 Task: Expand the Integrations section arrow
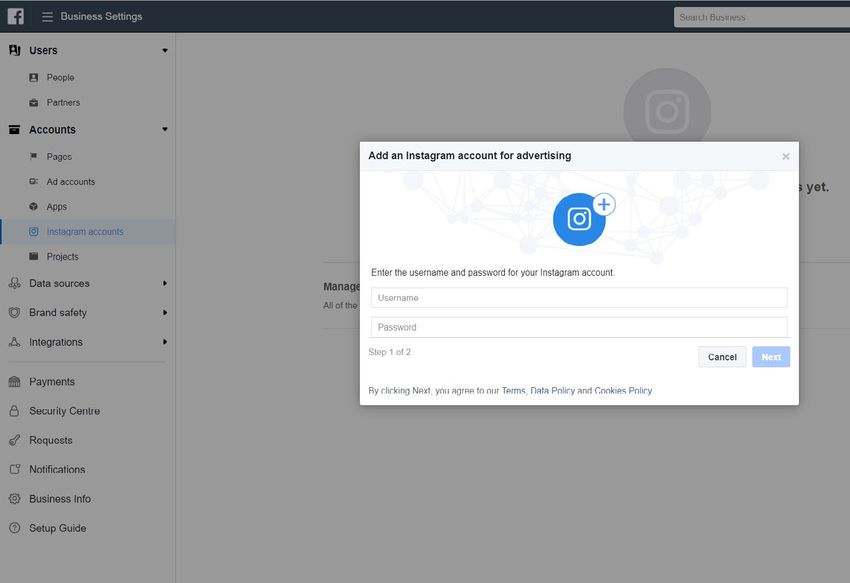coord(165,342)
